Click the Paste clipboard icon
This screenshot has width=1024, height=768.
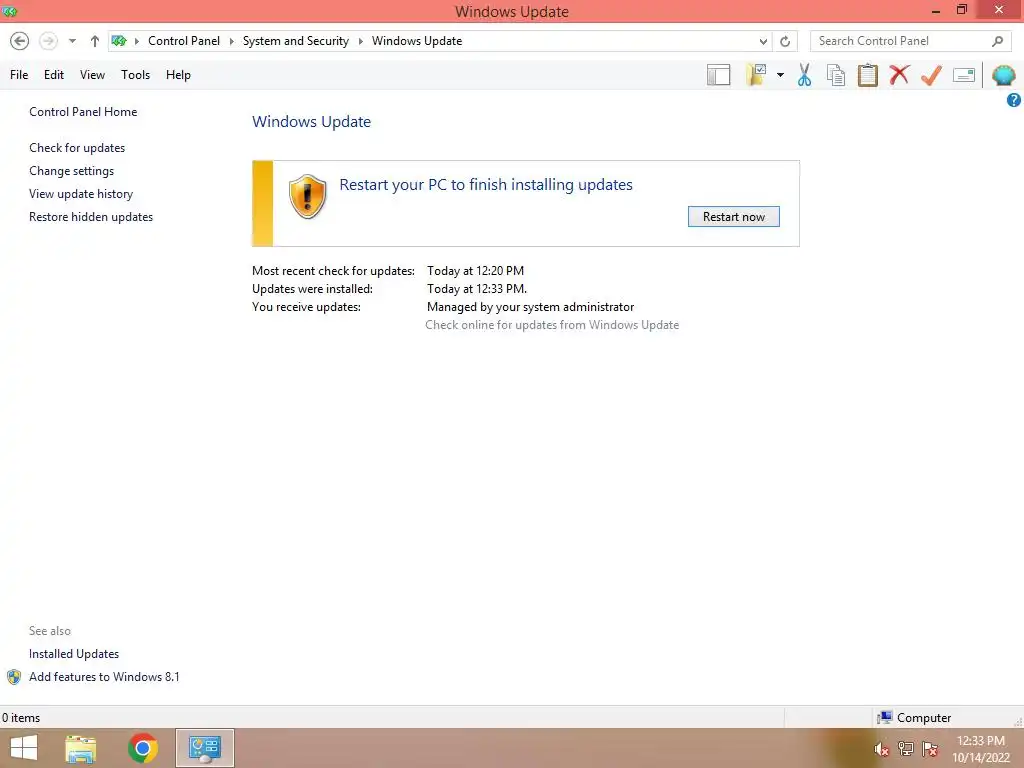tap(867, 75)
